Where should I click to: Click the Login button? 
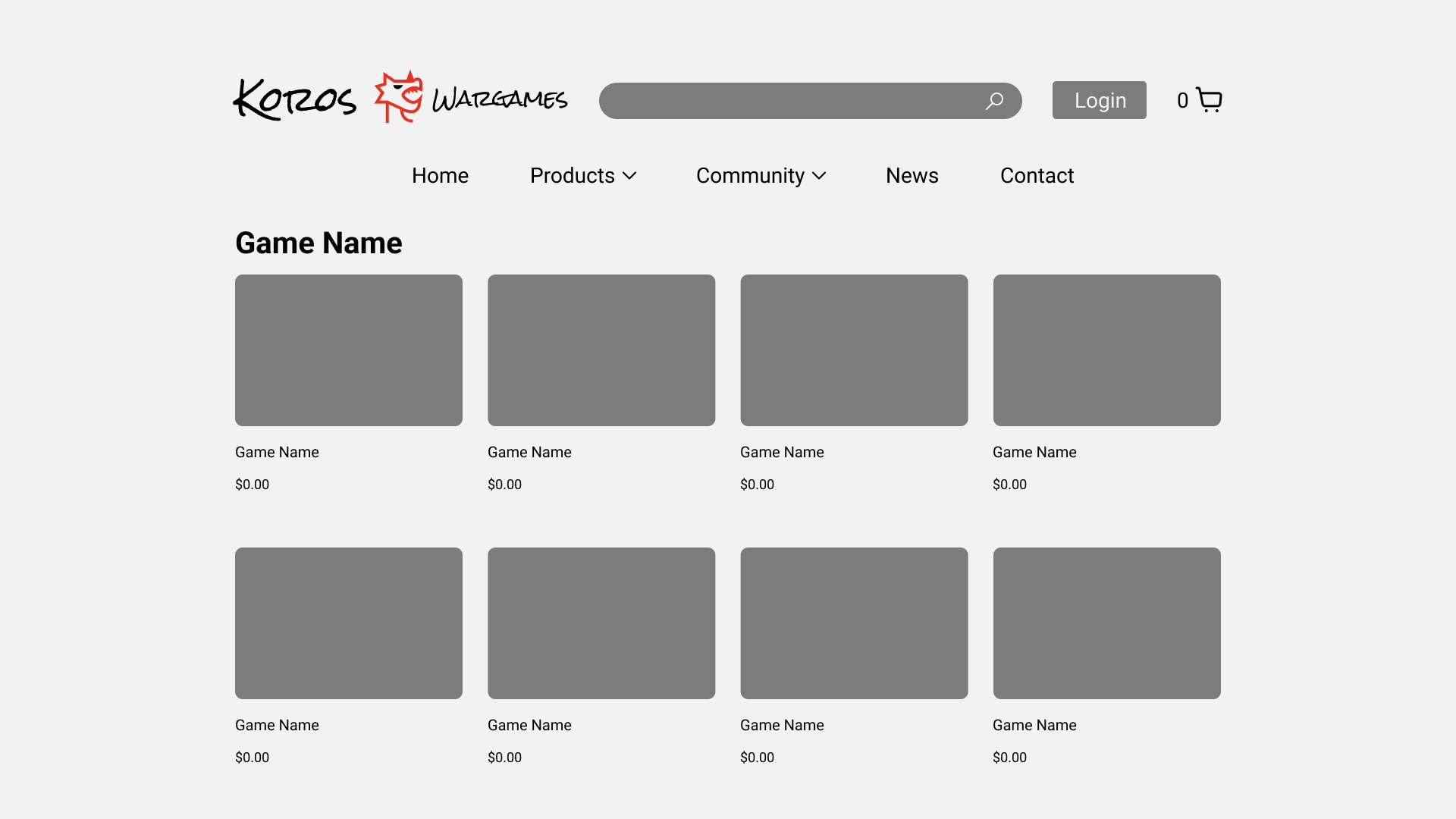tap(1100, 100)
